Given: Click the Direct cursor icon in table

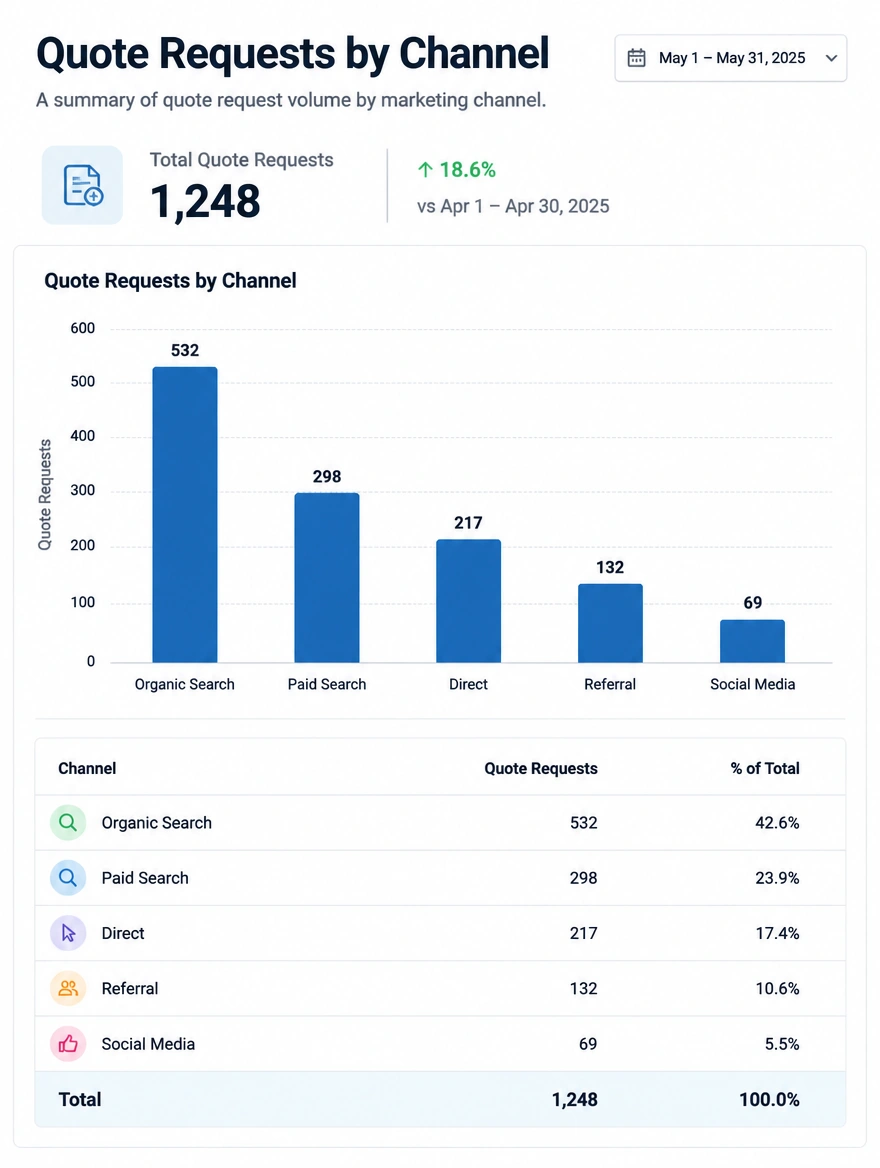Looking at the screenshot, I should click(68, 933).
